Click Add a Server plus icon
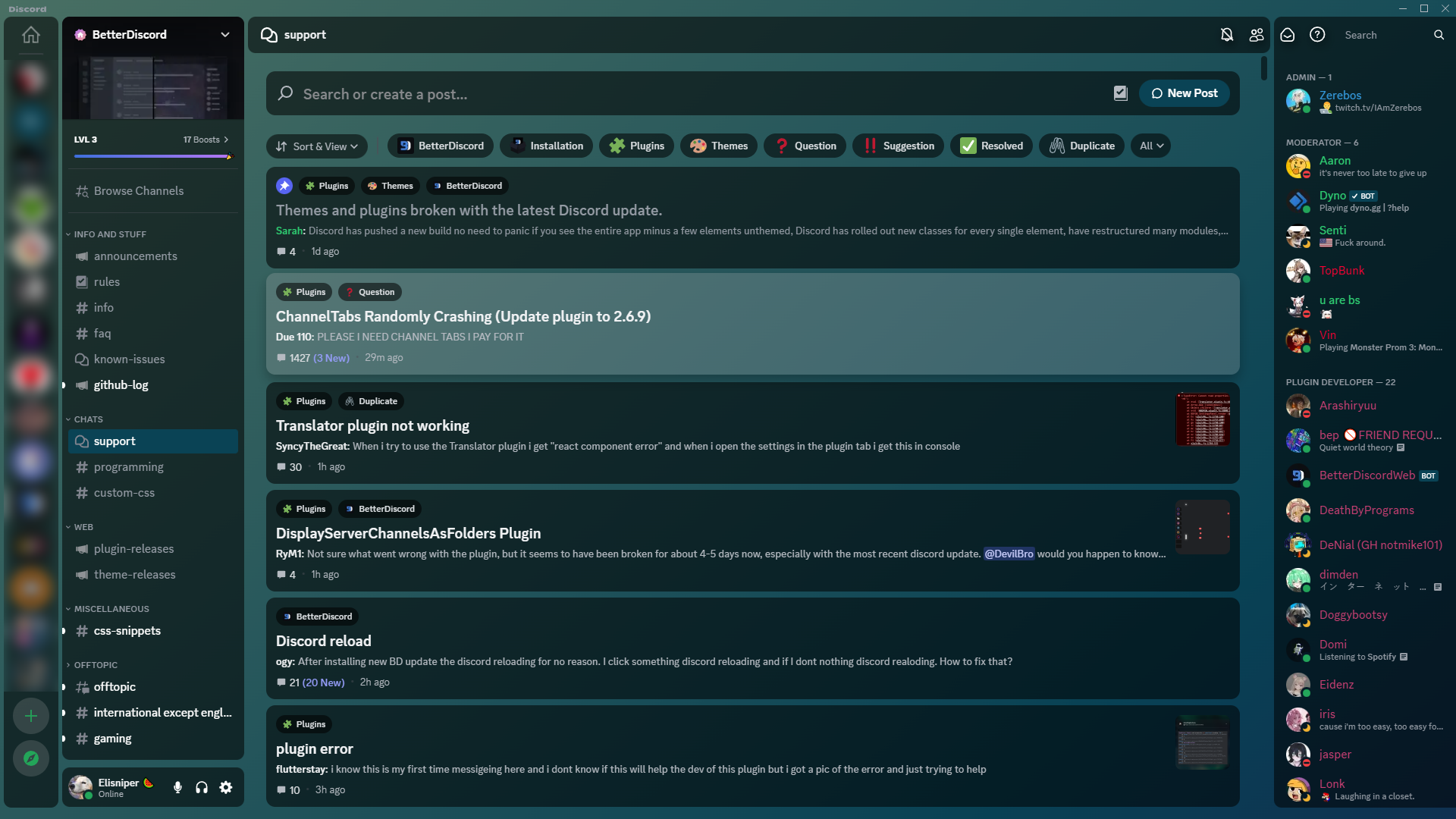This screenshot has width=1456, height=819. (x=31, y=715)
